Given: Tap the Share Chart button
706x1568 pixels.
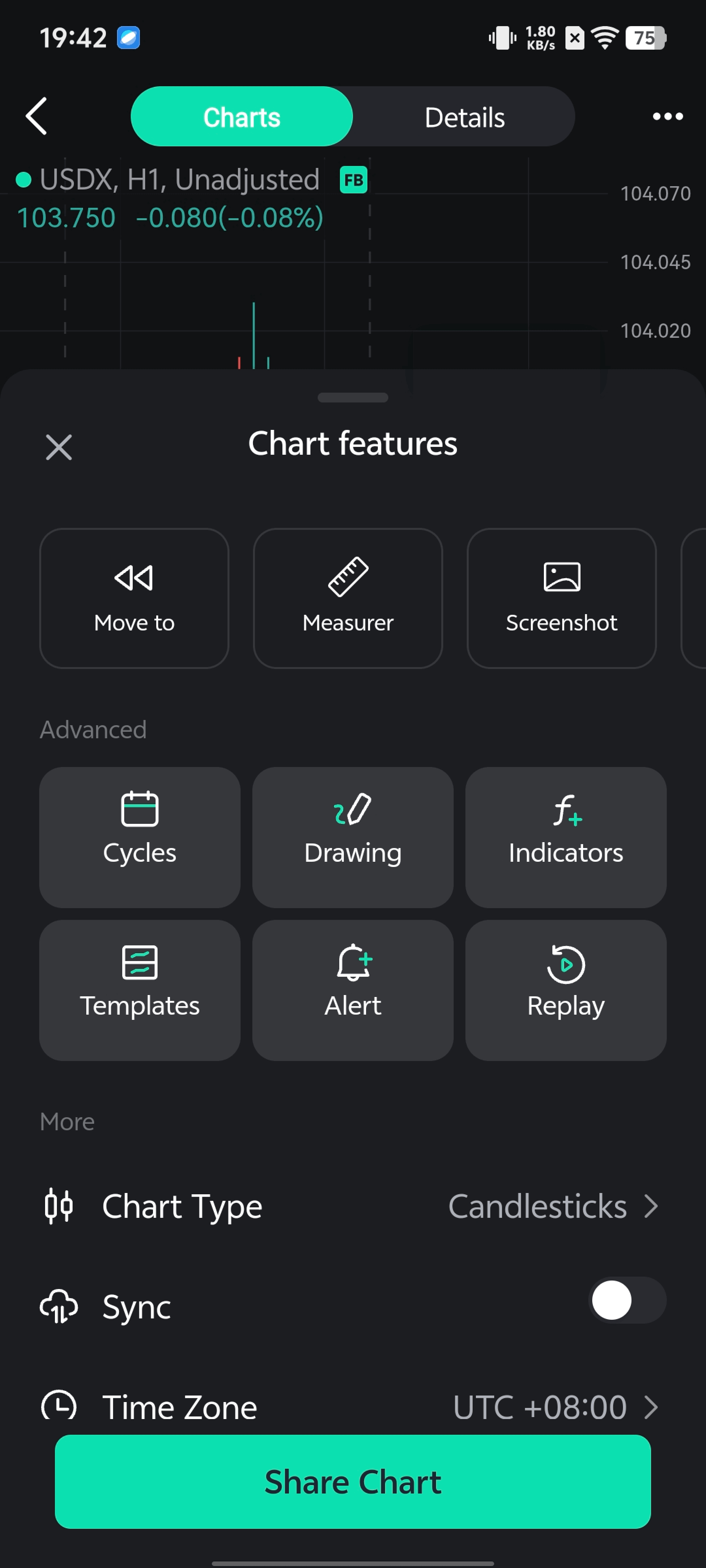Looking at the screenshot, I should [353, 1481].
